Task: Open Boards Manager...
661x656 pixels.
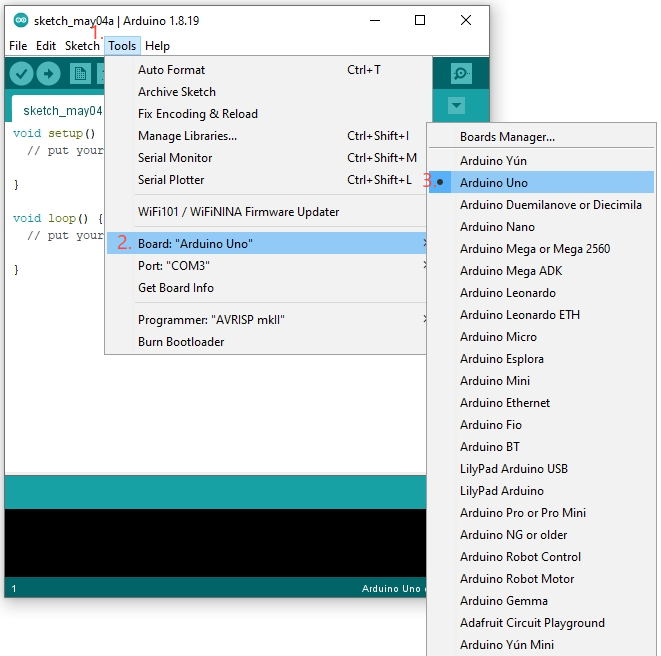Action: (x=541, y=137)
